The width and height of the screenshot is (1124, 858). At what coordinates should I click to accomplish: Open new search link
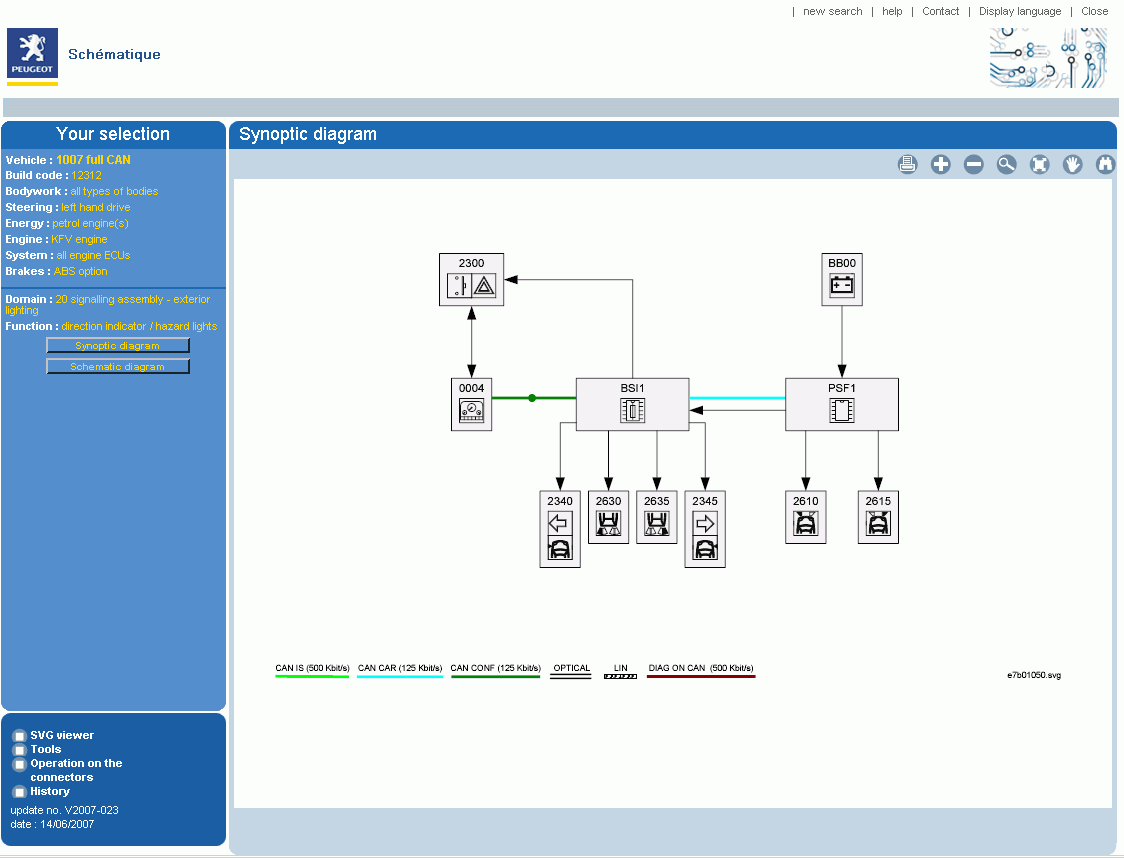(x=832, y=11)
